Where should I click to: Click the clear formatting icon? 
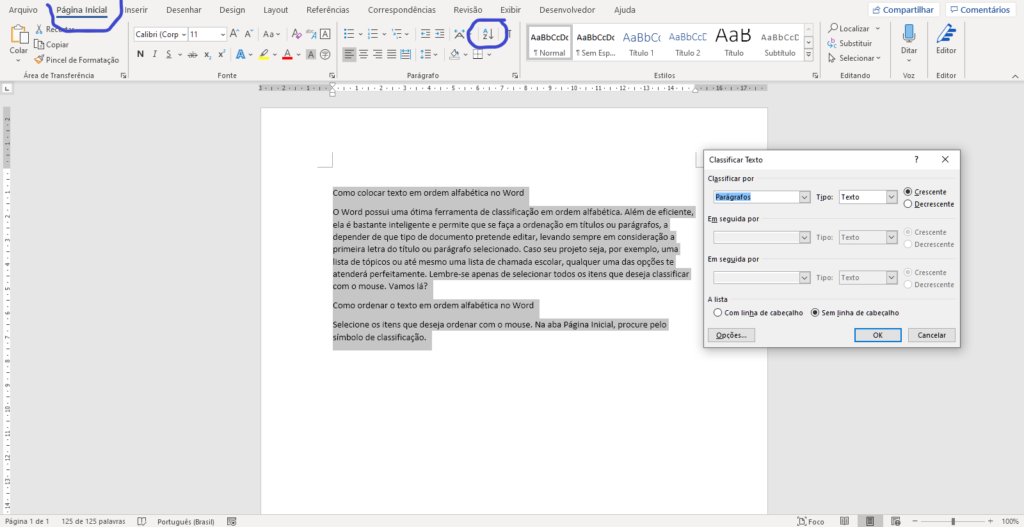click(296, 34)
